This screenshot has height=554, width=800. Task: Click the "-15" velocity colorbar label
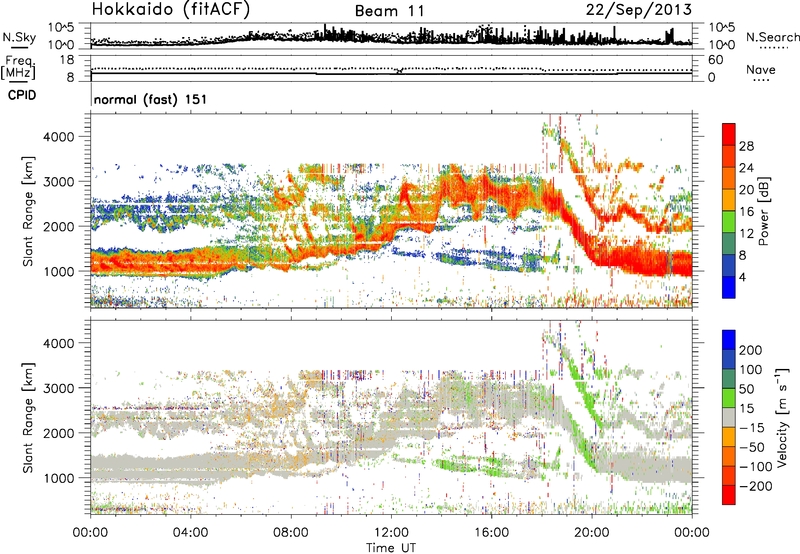752,427
